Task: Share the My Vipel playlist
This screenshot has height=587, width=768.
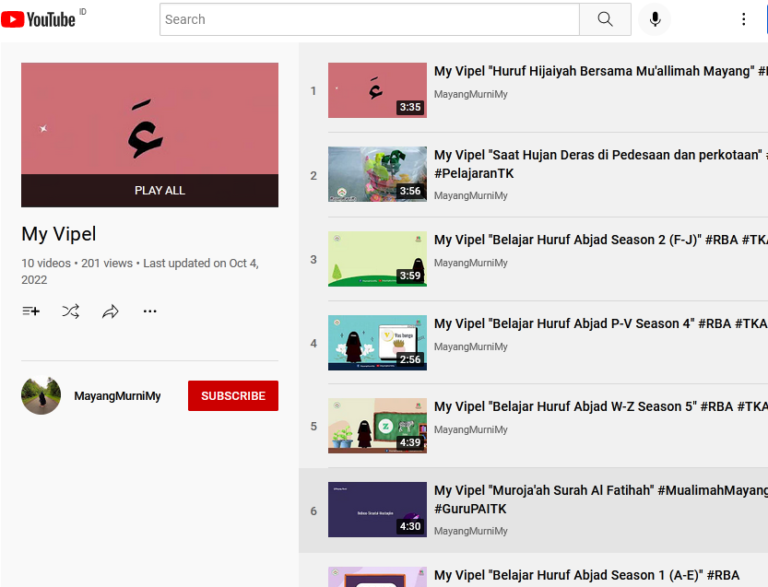Action: click(110, 311)
